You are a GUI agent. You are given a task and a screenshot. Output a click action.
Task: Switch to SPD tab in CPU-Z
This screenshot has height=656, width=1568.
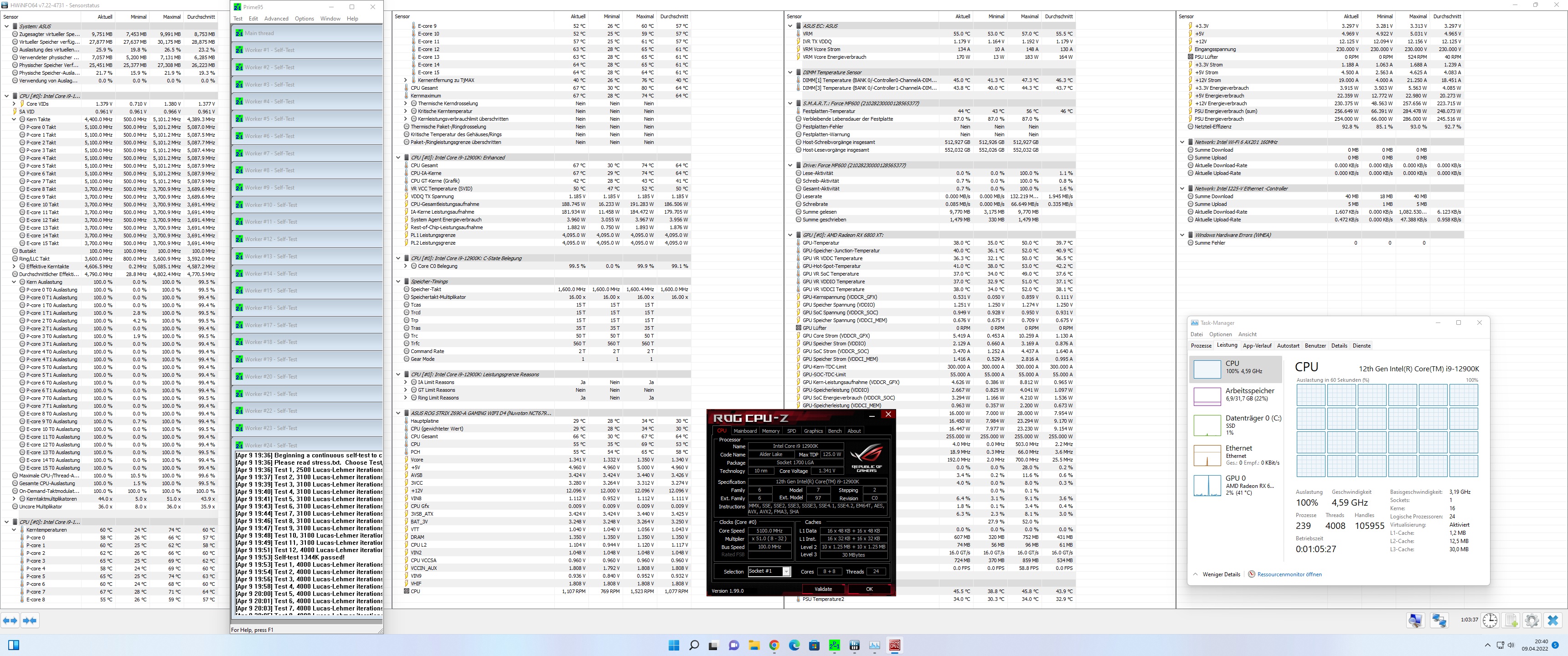[791, 431]
